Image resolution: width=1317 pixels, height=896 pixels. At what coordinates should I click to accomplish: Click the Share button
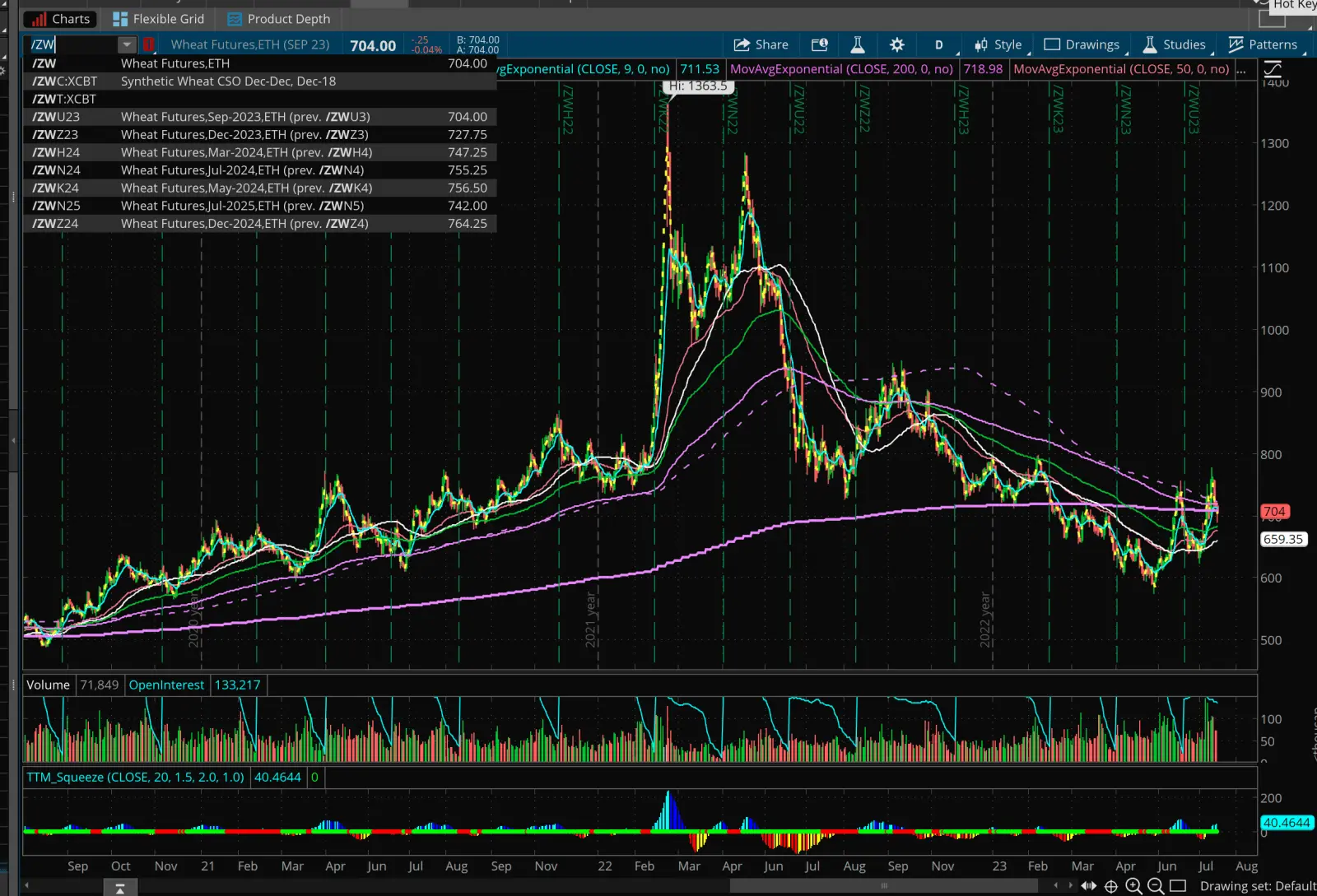point(761,44)
